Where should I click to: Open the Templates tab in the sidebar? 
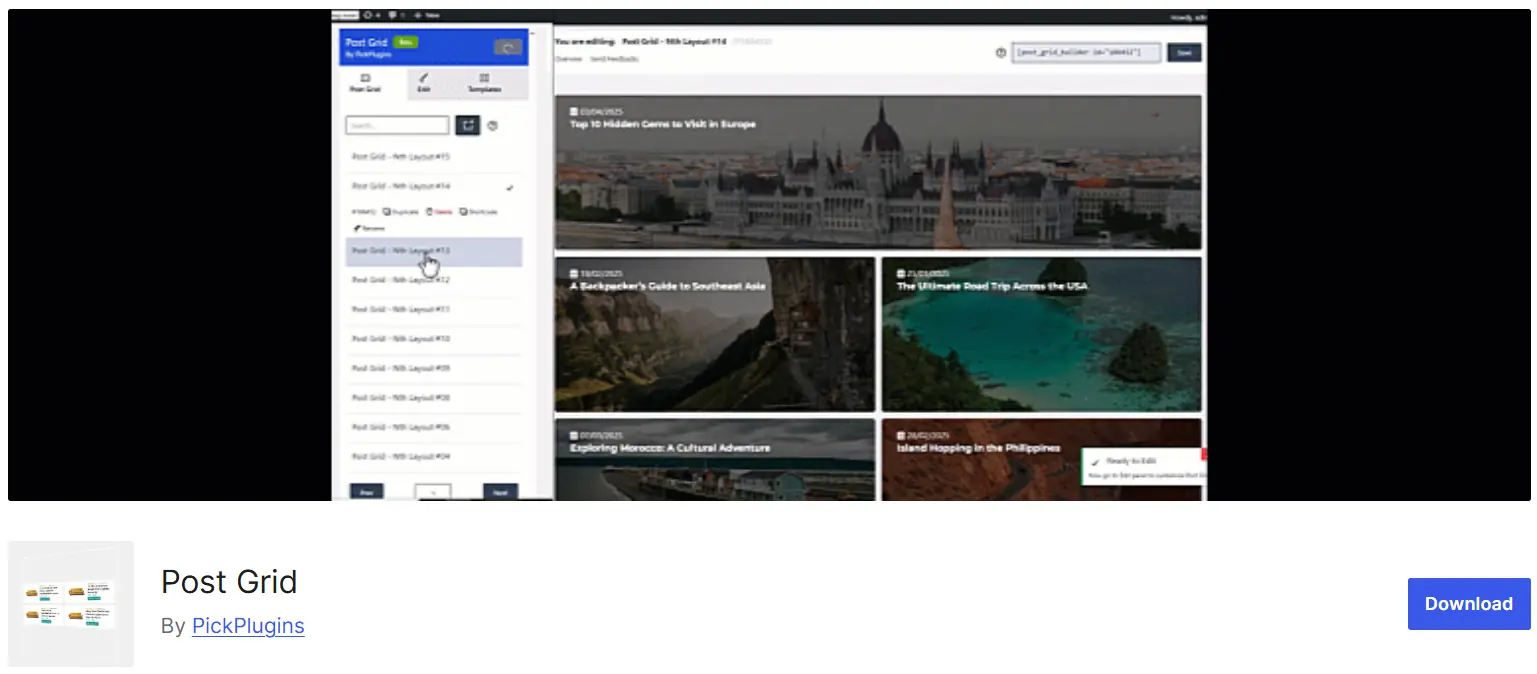coord(484,83)
